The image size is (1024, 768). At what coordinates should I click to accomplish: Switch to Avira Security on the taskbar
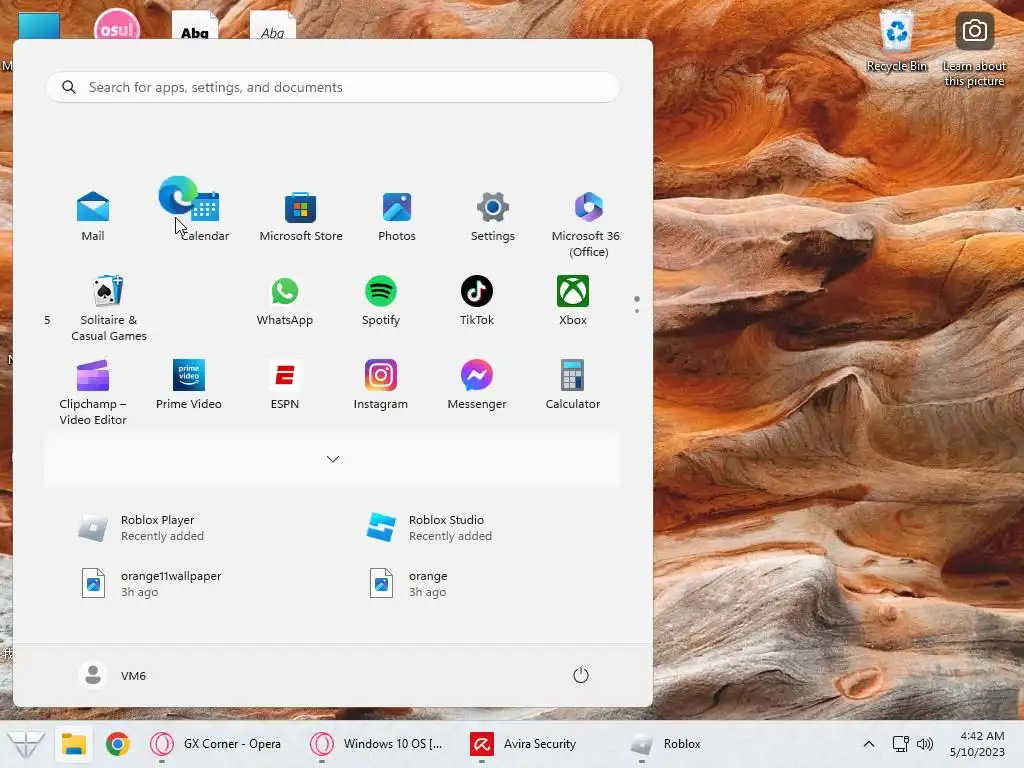(x=524, y=744)
